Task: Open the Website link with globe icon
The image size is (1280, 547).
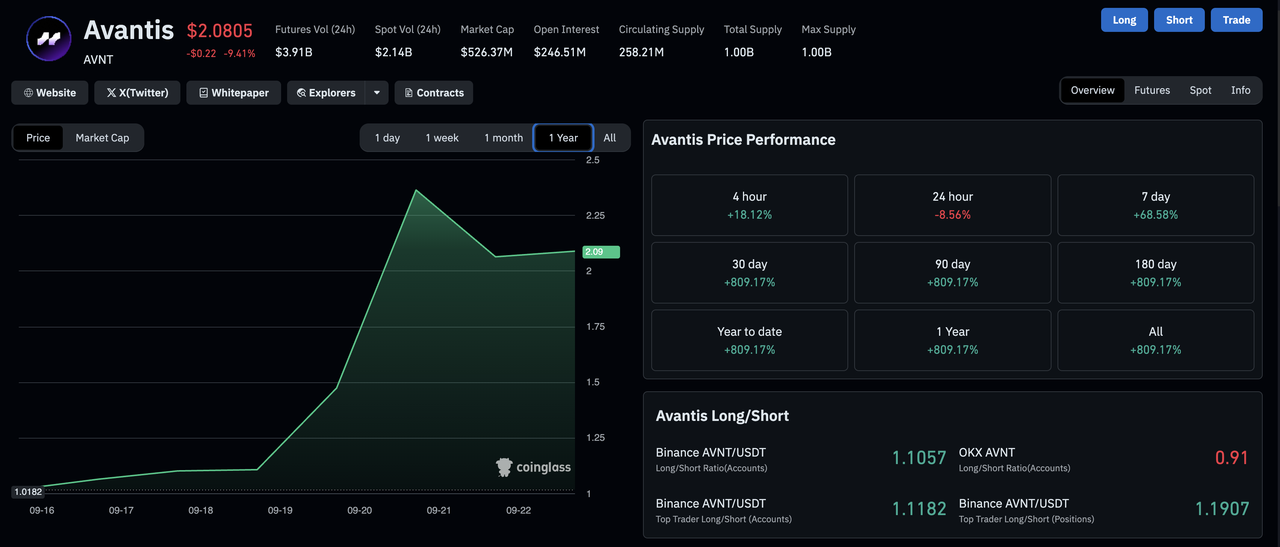Action: pyautogui.click(x=50, y=93)
